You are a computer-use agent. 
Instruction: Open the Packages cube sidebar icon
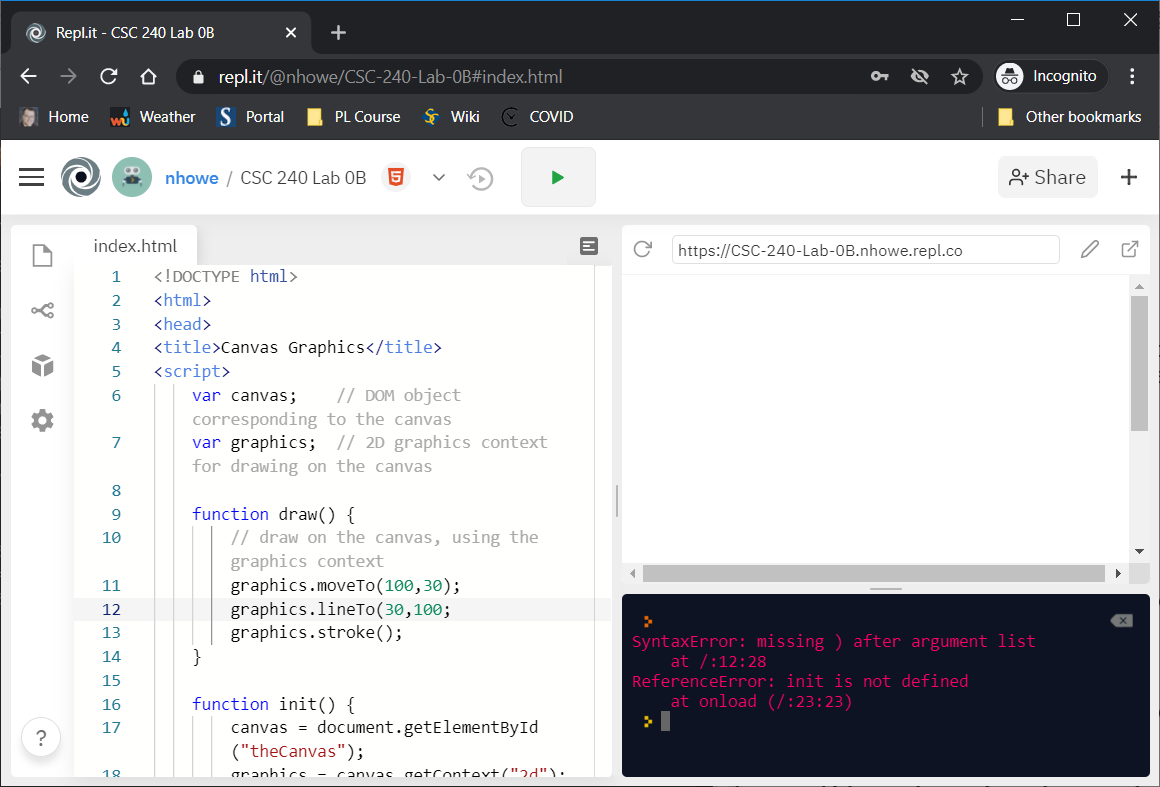pyautogui.click(x=42, y=365)
